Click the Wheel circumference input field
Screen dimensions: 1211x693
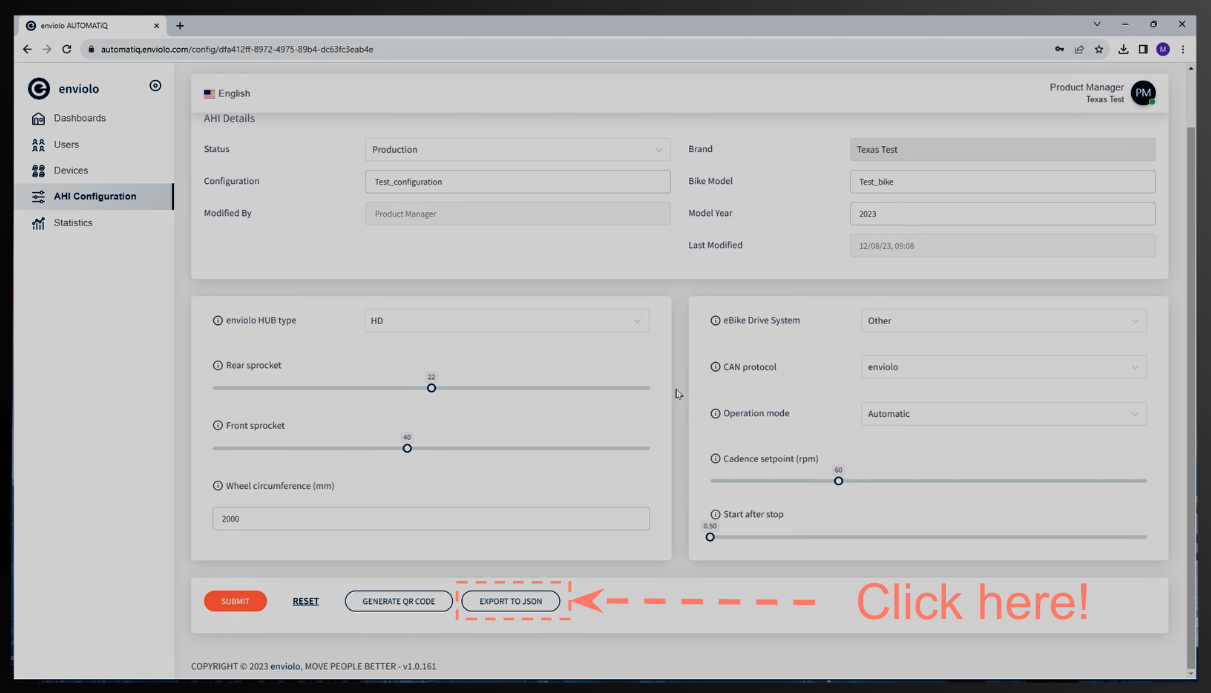(x=431, y=519)
